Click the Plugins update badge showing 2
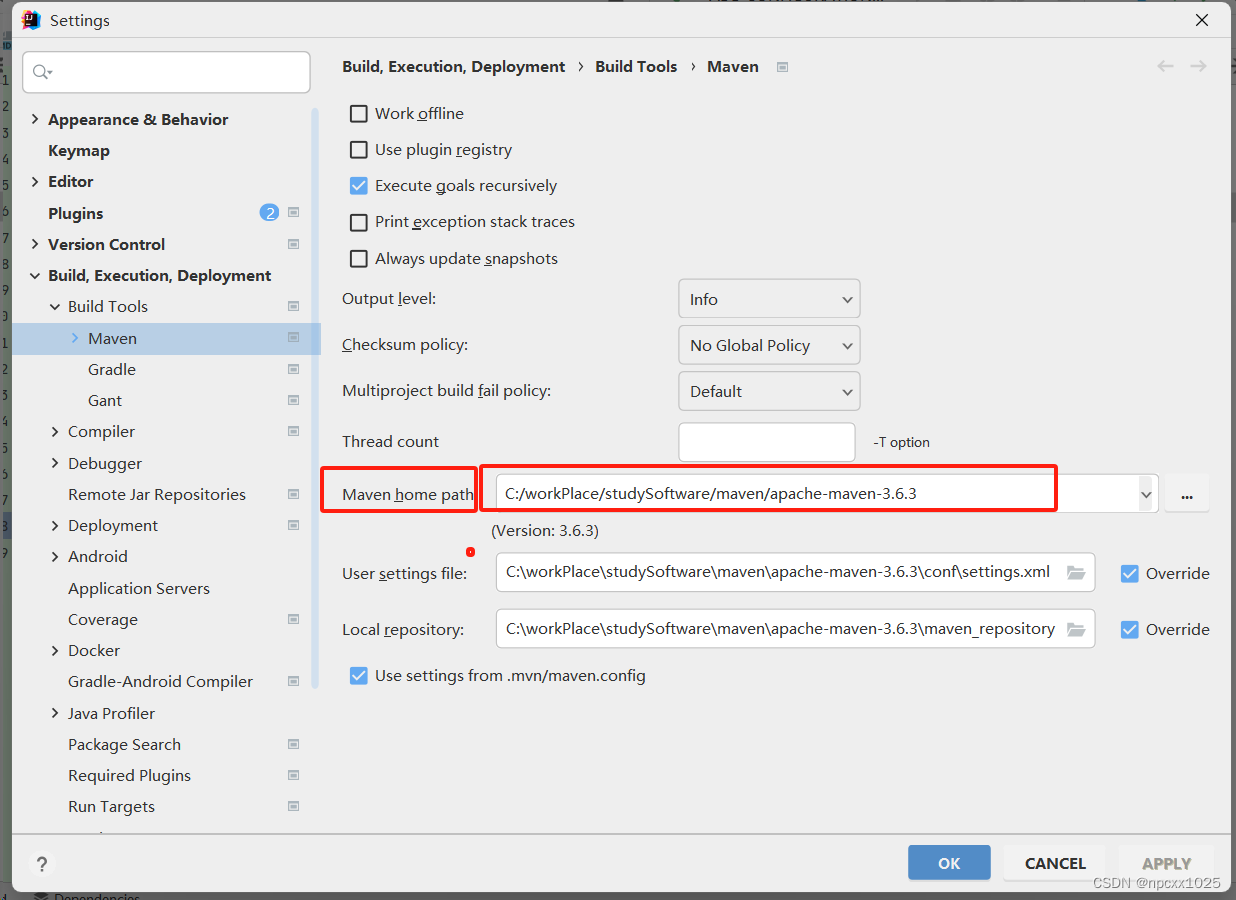Viewport: 1236px width, 900px height. [x=269, y=212]
